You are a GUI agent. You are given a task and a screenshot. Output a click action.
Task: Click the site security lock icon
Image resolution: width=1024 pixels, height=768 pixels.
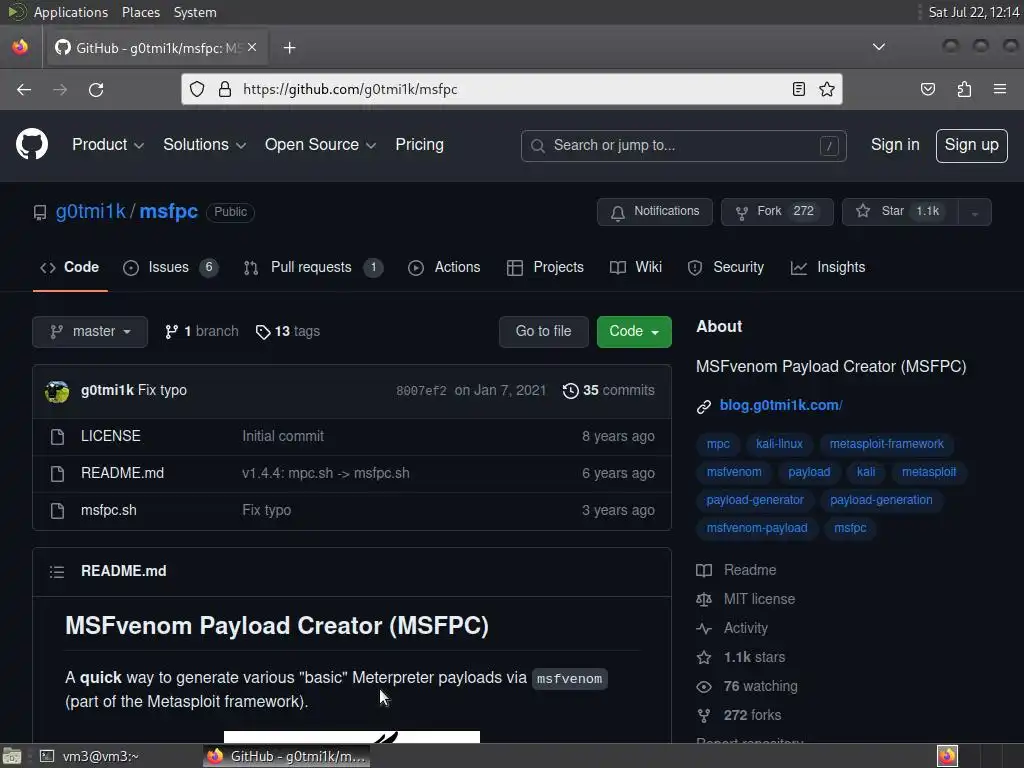pyautogui.click(x=225, y=89)
